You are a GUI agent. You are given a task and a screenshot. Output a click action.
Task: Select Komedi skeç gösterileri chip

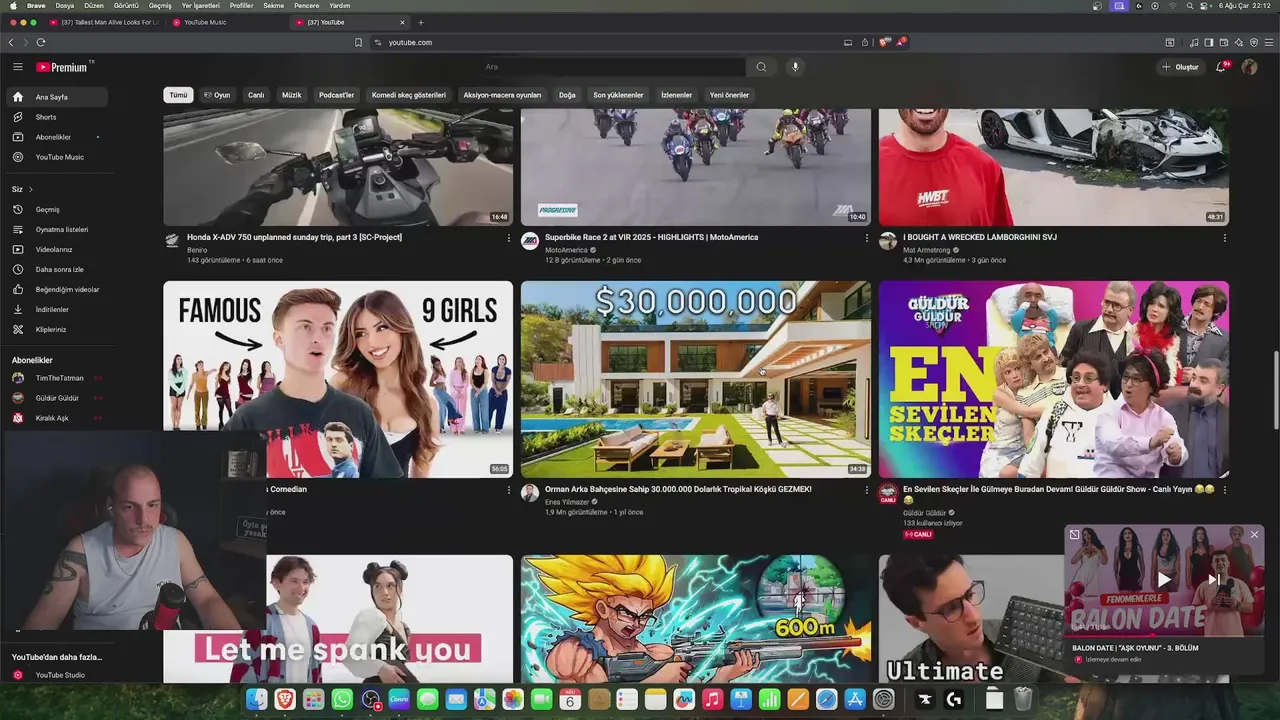point(409,95)
